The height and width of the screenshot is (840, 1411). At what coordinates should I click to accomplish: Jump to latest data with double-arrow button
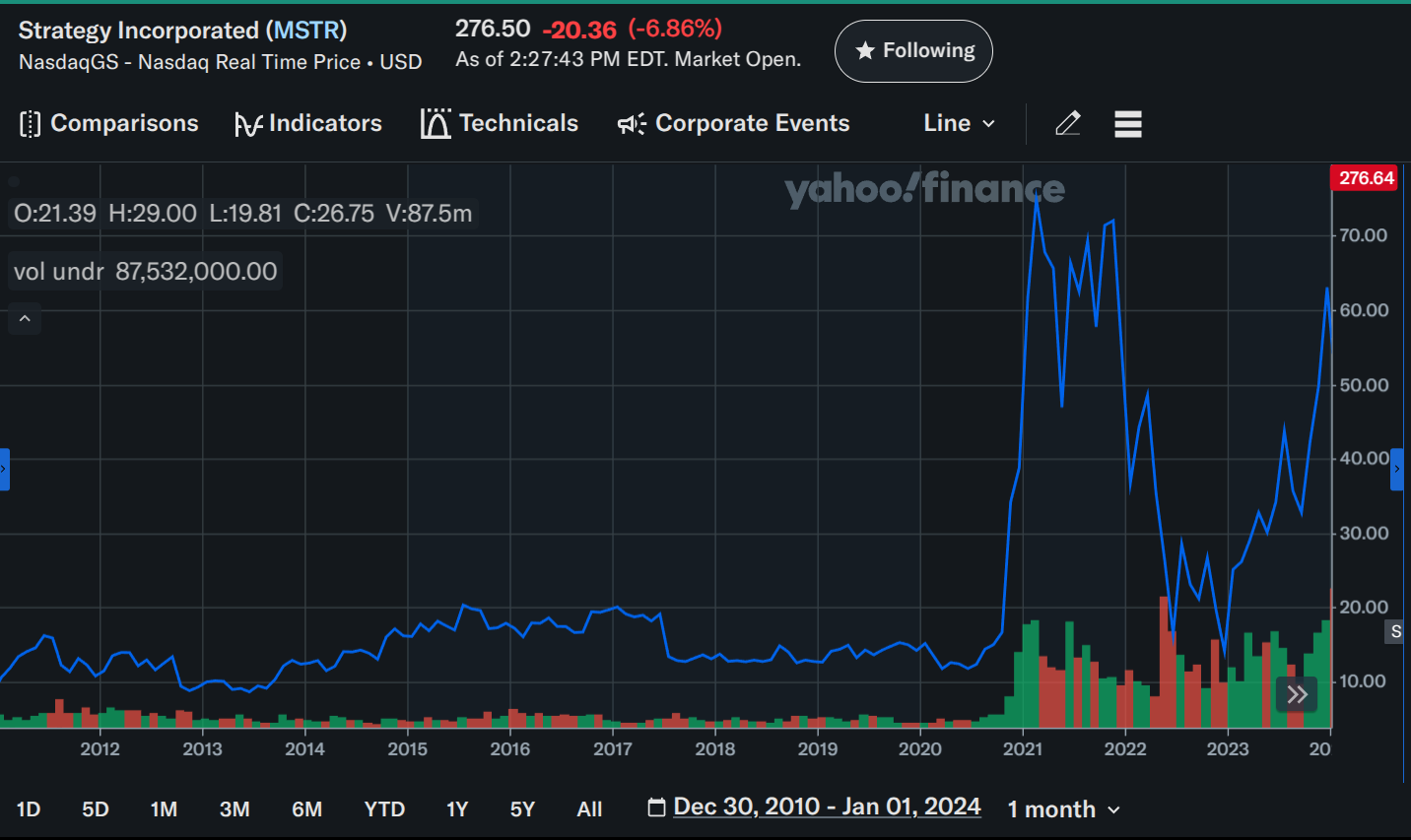pos(1297,694)
